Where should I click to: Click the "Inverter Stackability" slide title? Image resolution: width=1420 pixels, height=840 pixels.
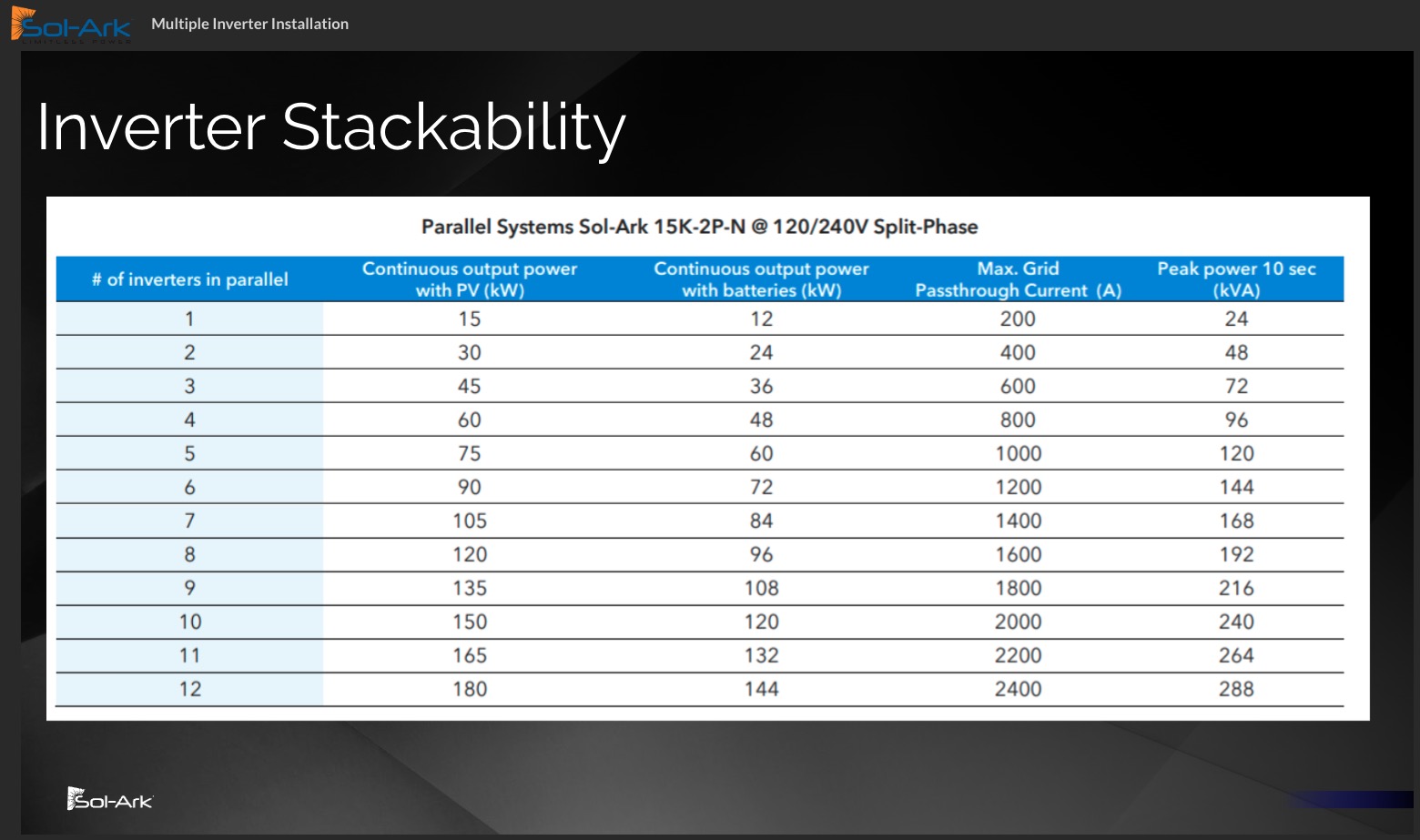[331, 127]
